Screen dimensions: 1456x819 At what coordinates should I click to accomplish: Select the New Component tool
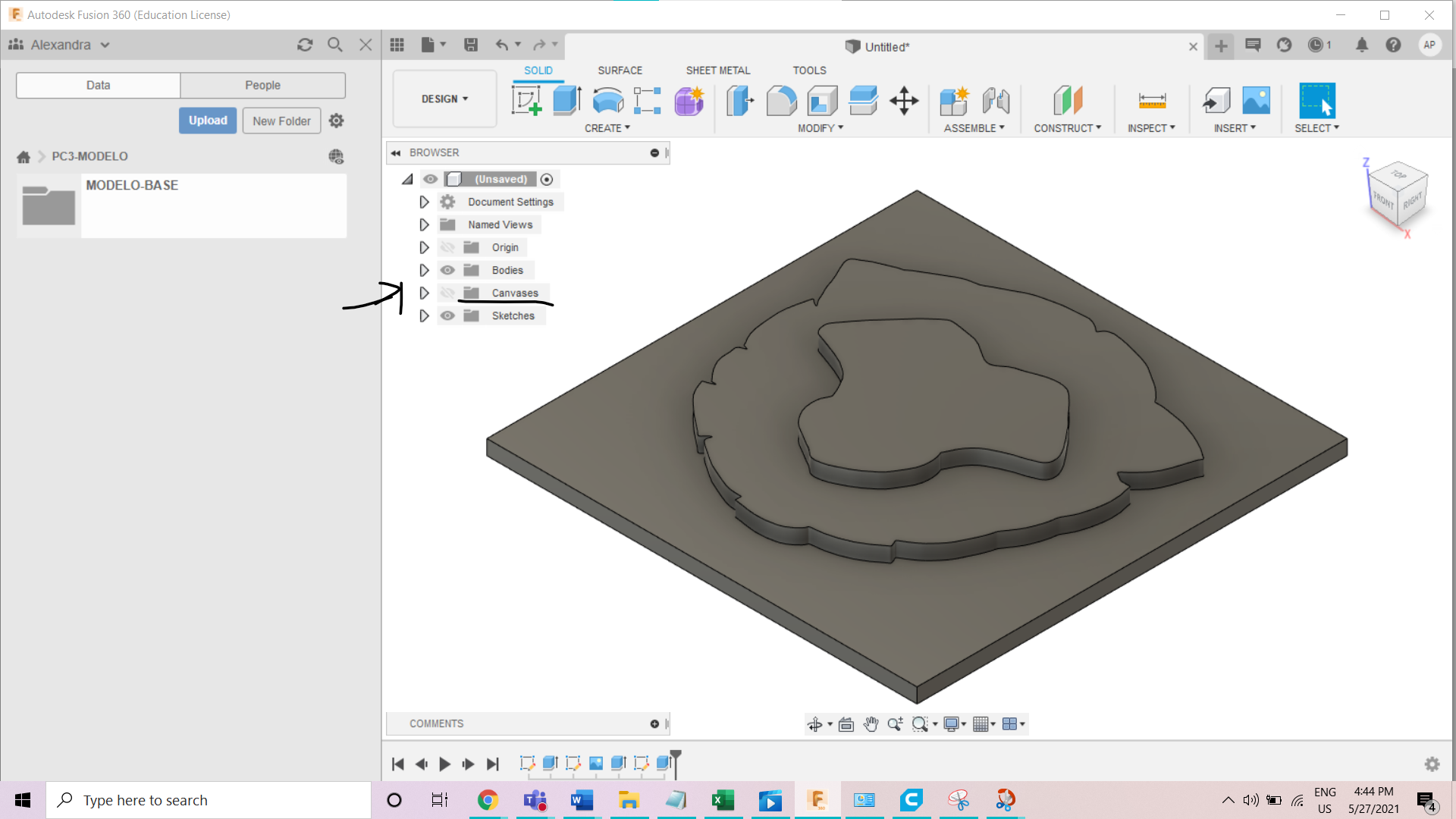[954, 100]
